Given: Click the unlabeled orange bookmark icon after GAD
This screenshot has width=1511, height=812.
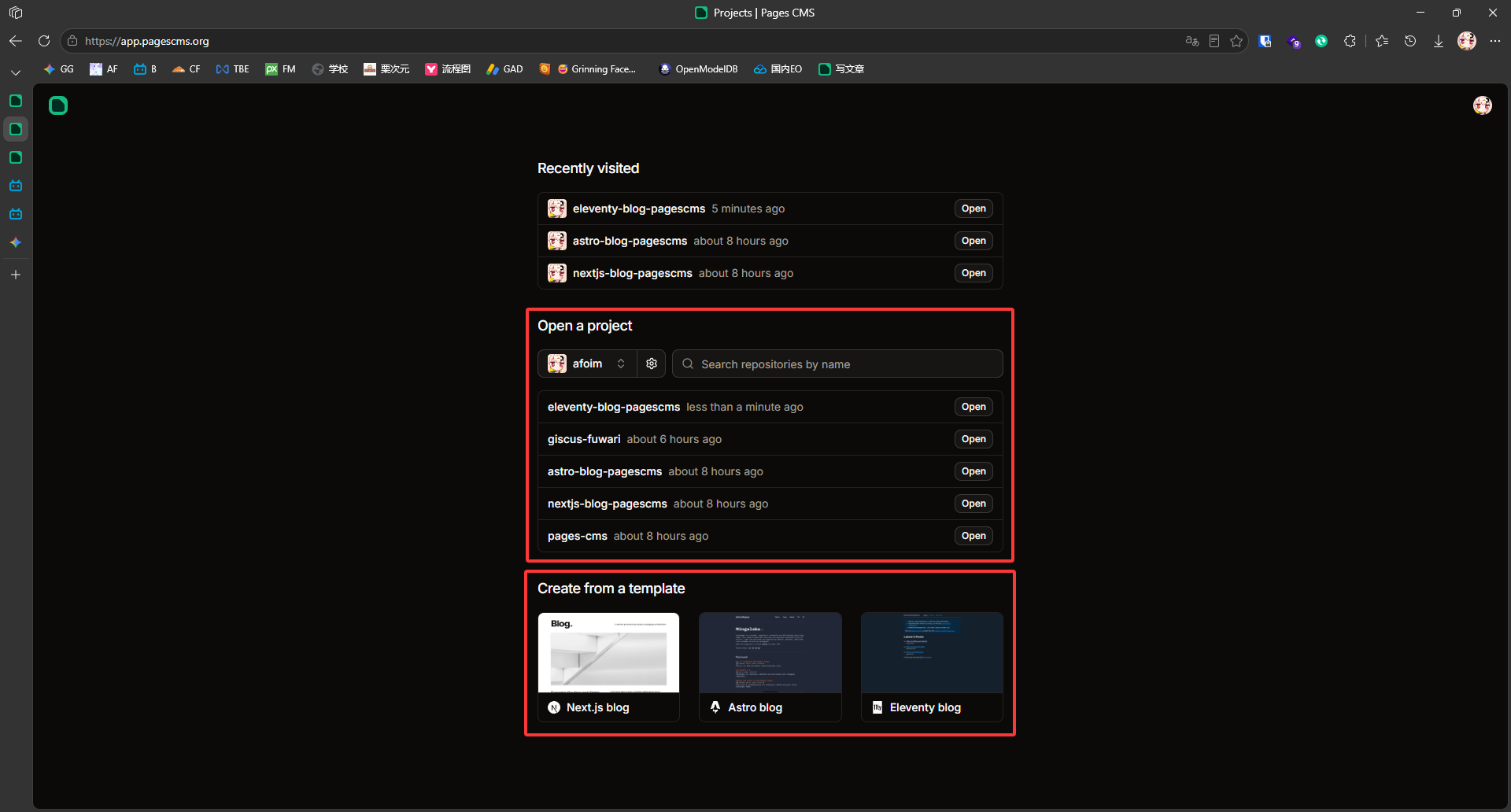Looking at the screenshot, I should pos(545,69).
